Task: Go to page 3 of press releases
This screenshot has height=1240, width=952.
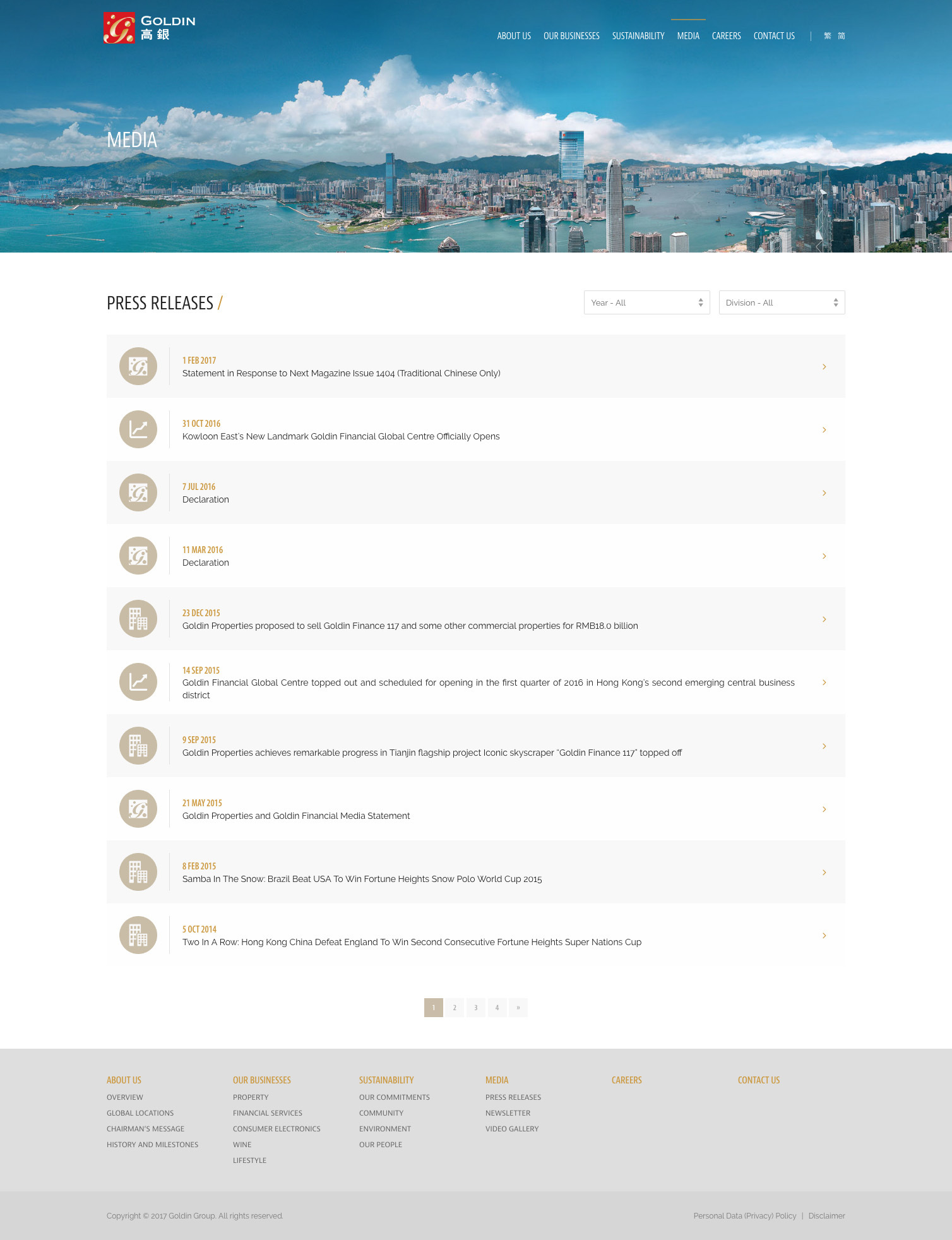Action: click(x=476, y=1008)
